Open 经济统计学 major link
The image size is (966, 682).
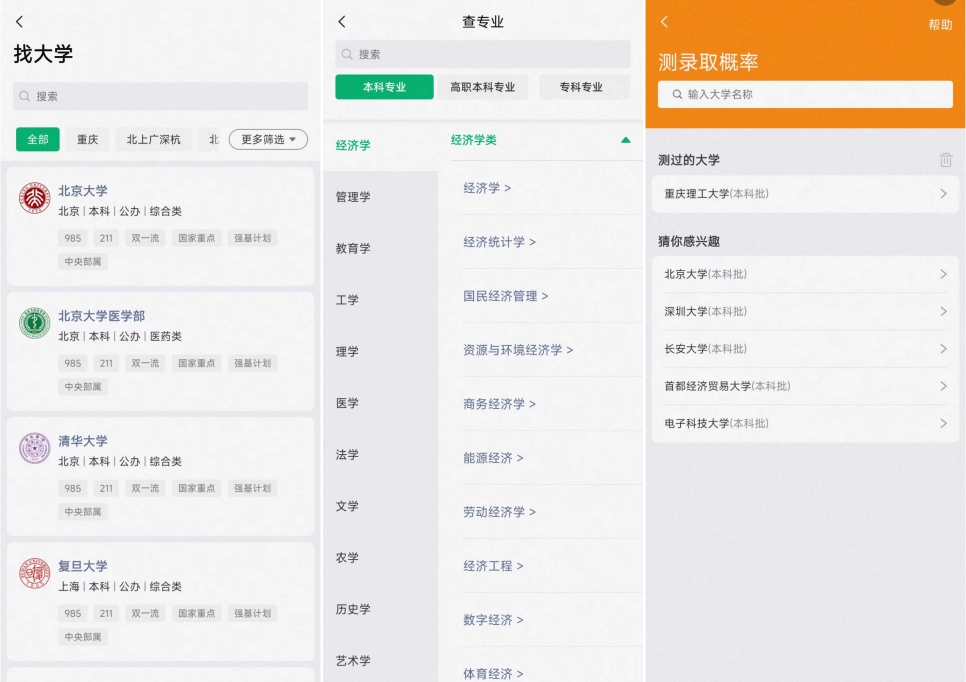499,242
